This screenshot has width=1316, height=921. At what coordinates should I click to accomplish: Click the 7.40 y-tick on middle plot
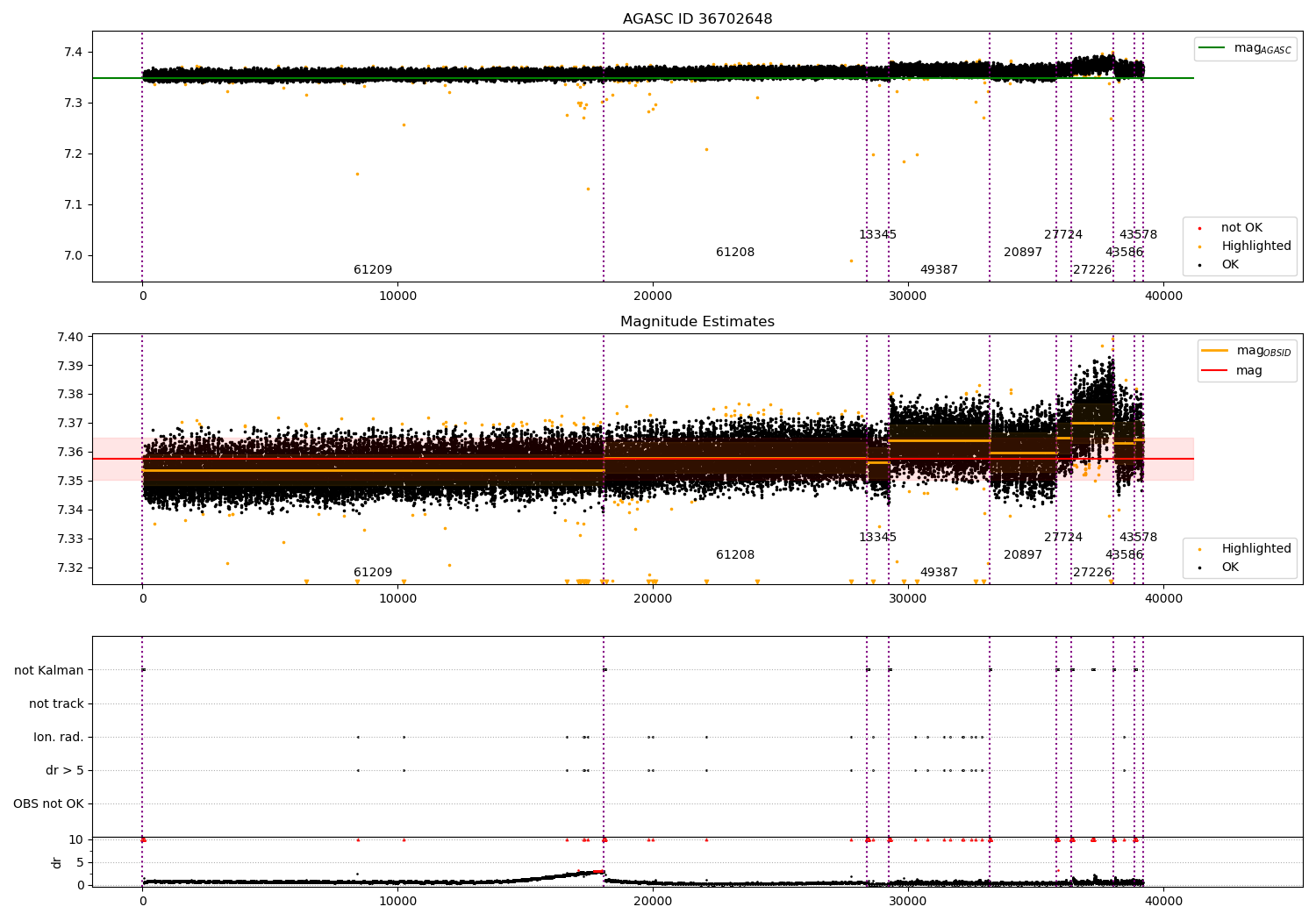(x=70, y=337)
